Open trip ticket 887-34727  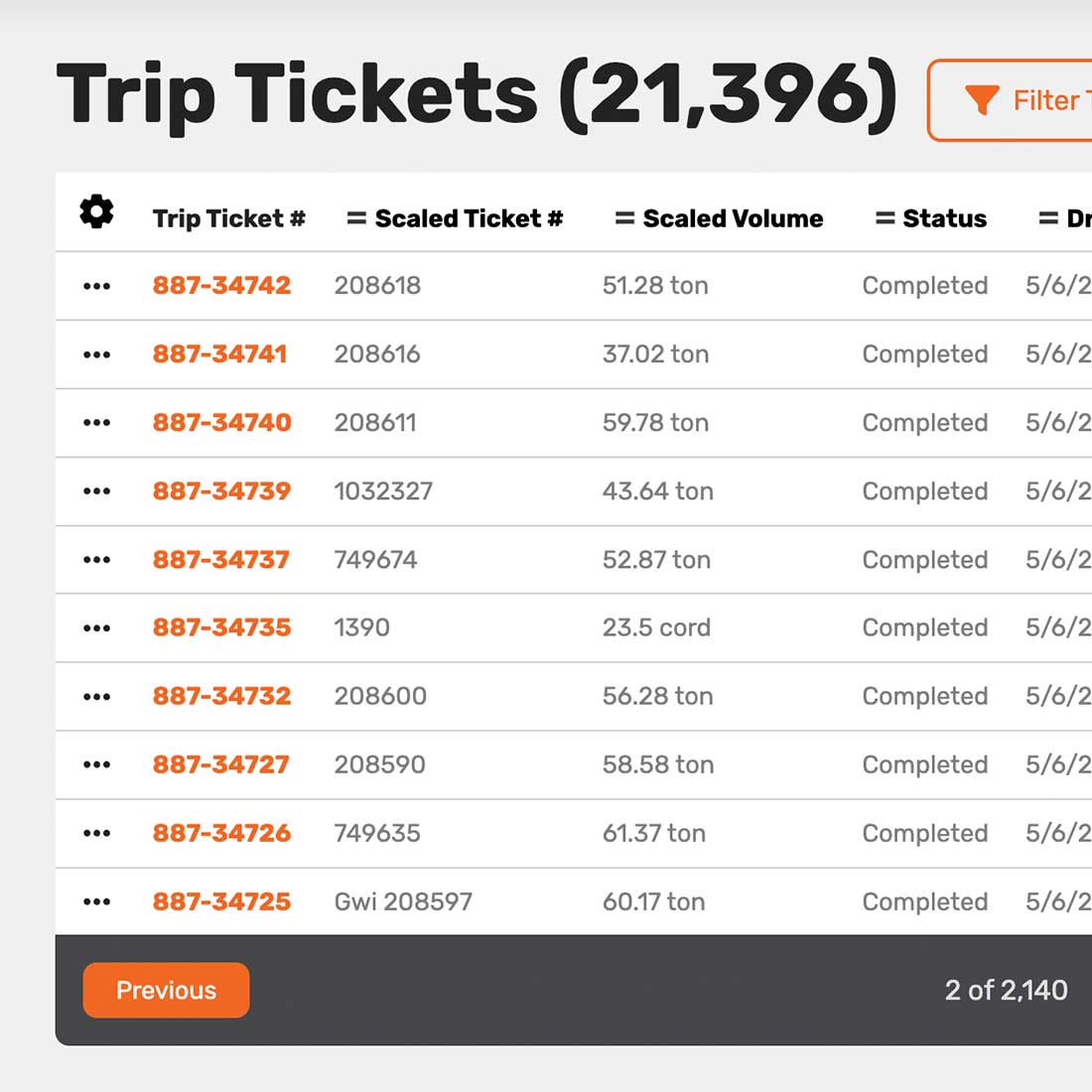click(220, 764)
